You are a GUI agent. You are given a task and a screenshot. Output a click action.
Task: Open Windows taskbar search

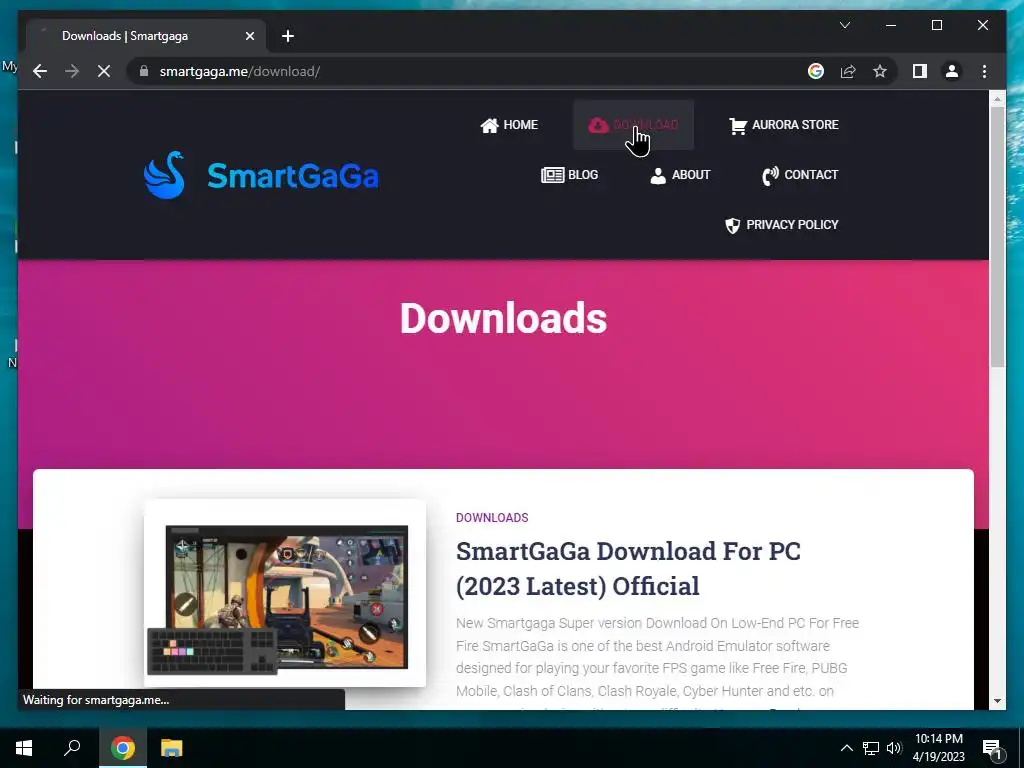[72, 748]
